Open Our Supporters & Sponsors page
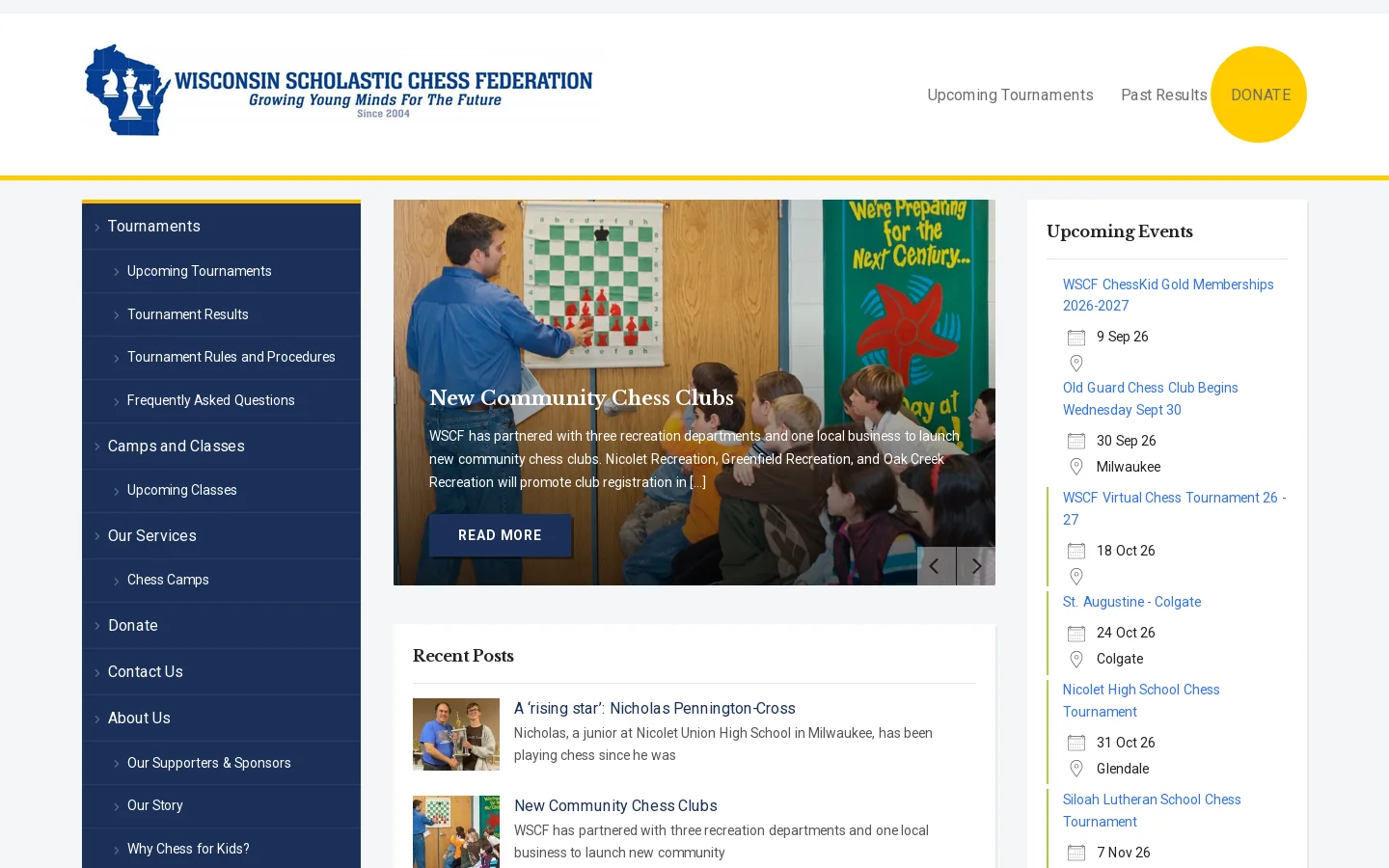This screenshot has width=1389, height=868. pyautogui.click(x=221, y=764)
